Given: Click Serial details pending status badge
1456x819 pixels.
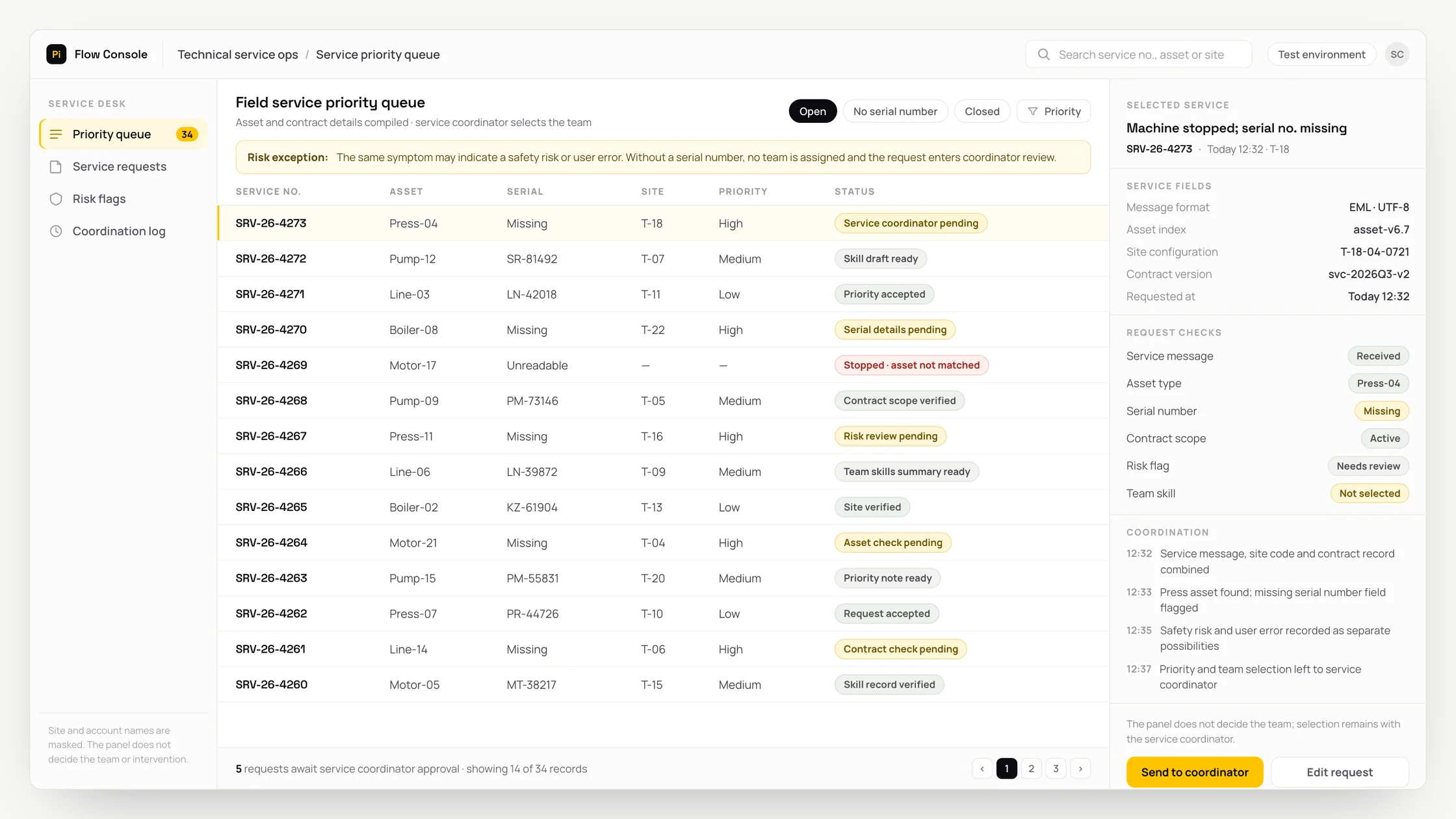Looking at the screenshot, I should (x=895, y=330).
